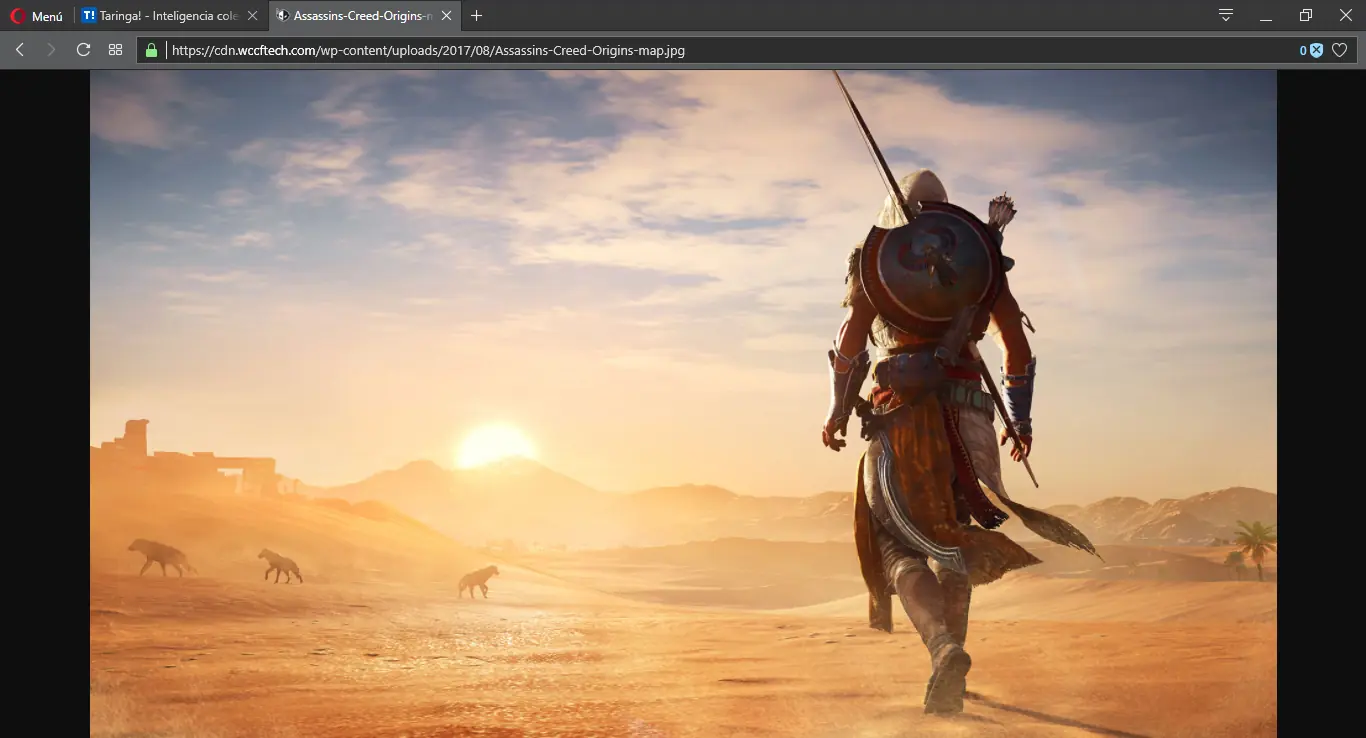Restore down the Opera window
Image resolution: width=1366 pixels, height=738 pixels.
(x=1305, y=16)
